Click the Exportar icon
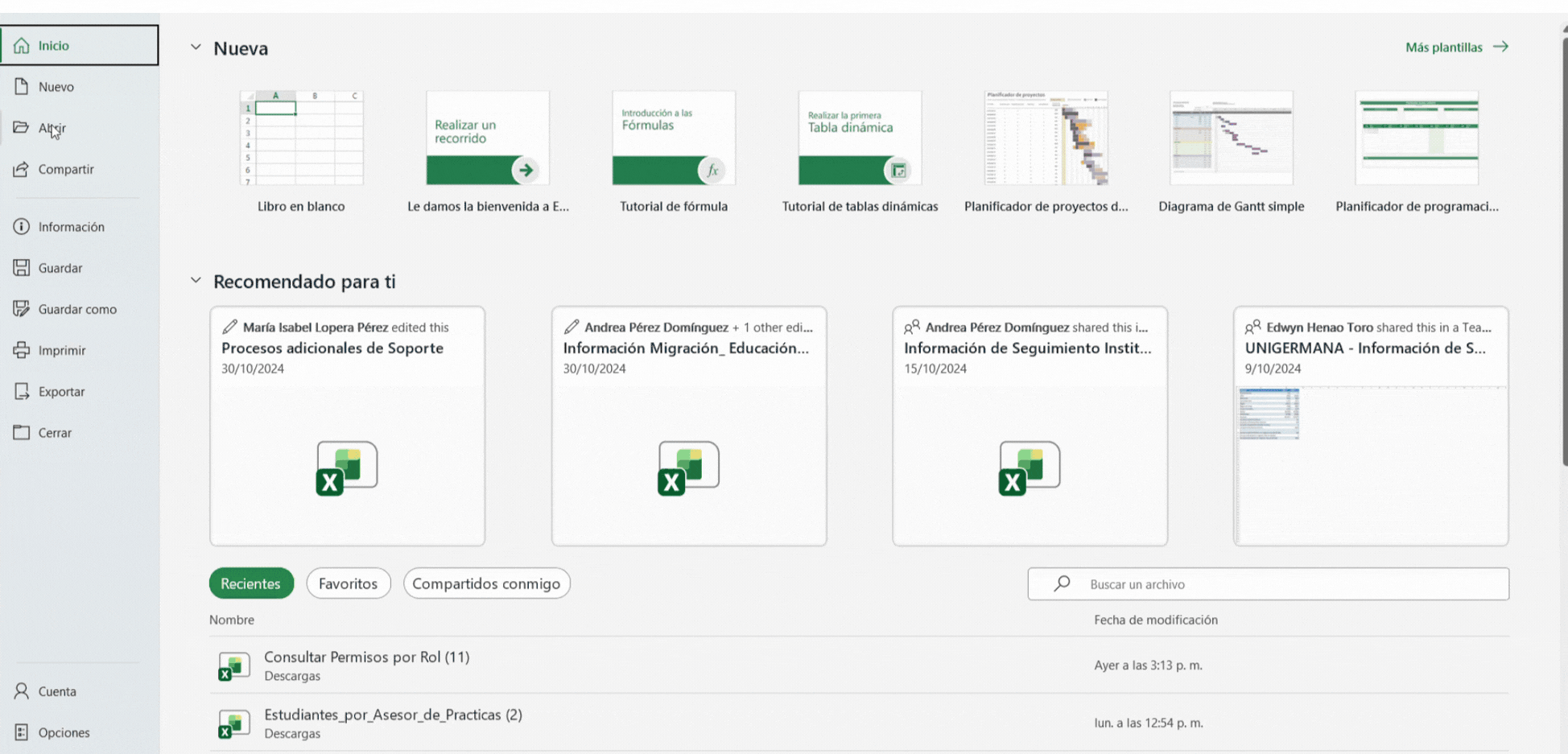Viewport: 1568px width, 754px height. tap(22, 391)
